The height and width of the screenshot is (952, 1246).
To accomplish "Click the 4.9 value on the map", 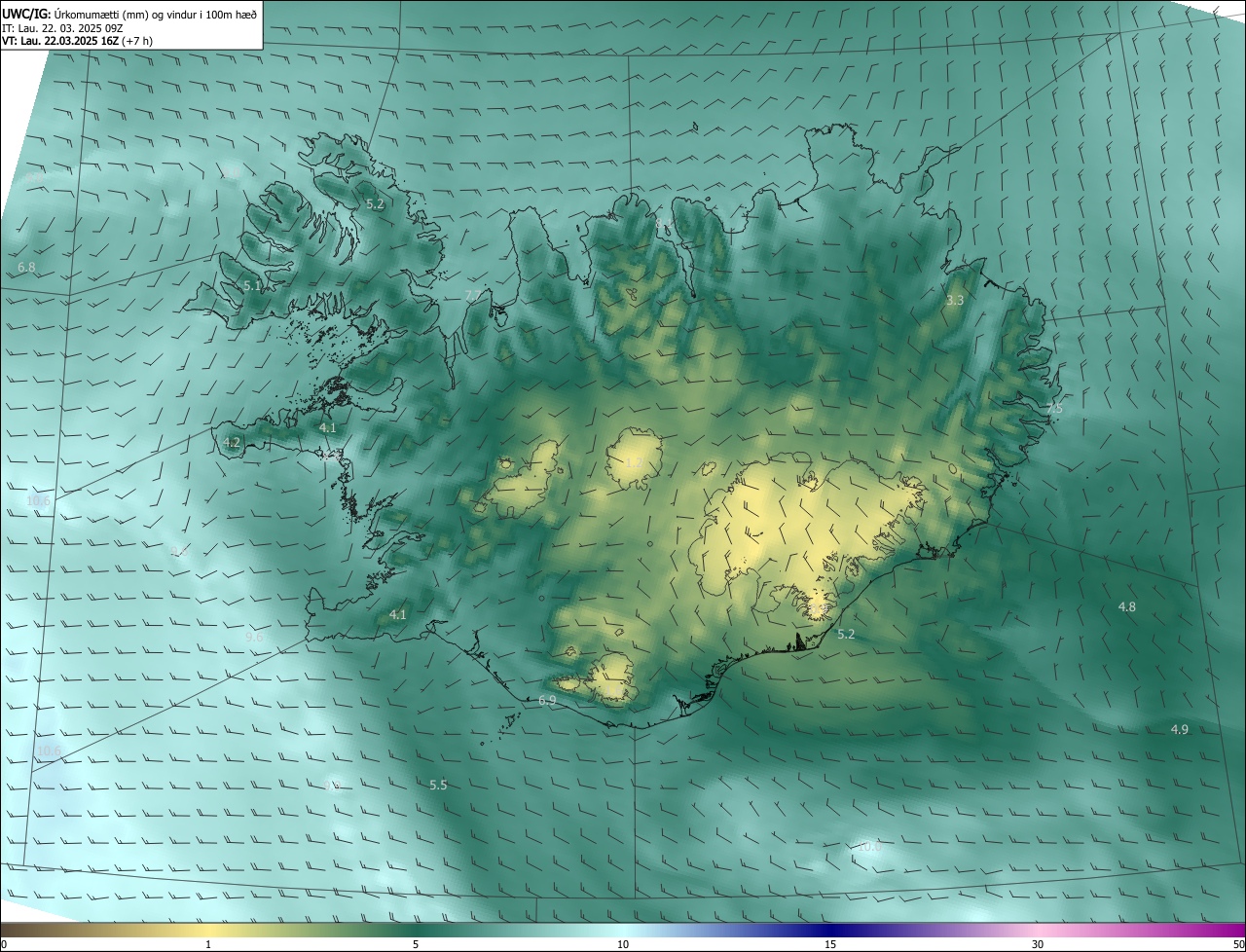I will click(1179, 729).
